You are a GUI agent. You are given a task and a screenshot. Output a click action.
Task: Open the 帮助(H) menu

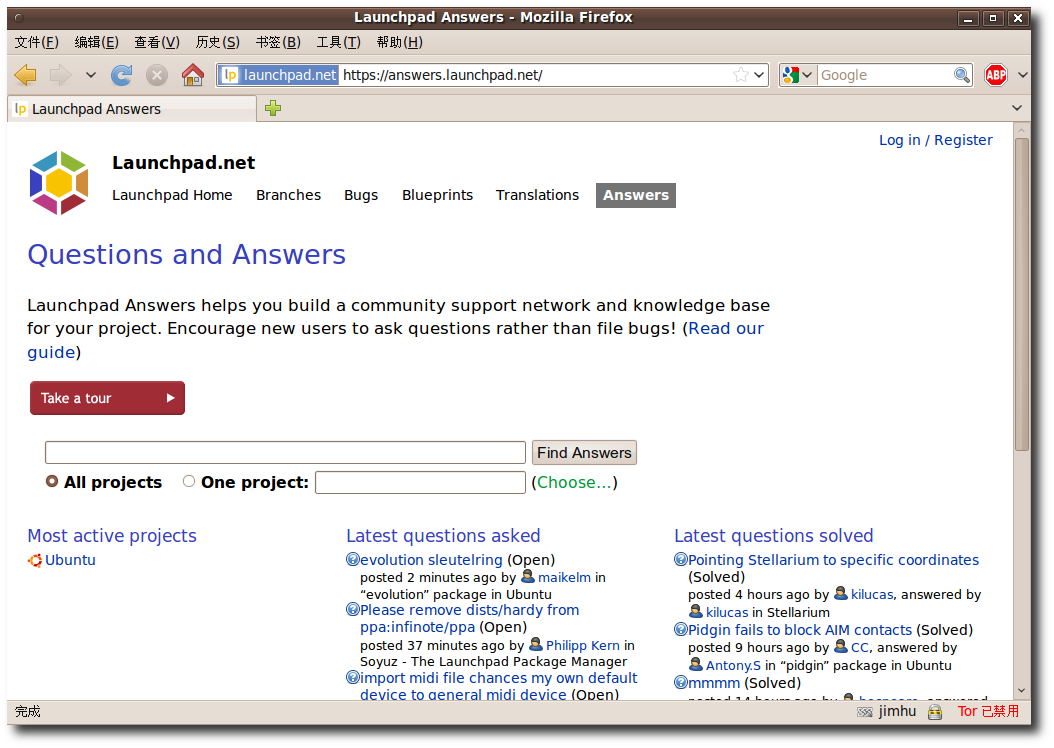point(399,42)
